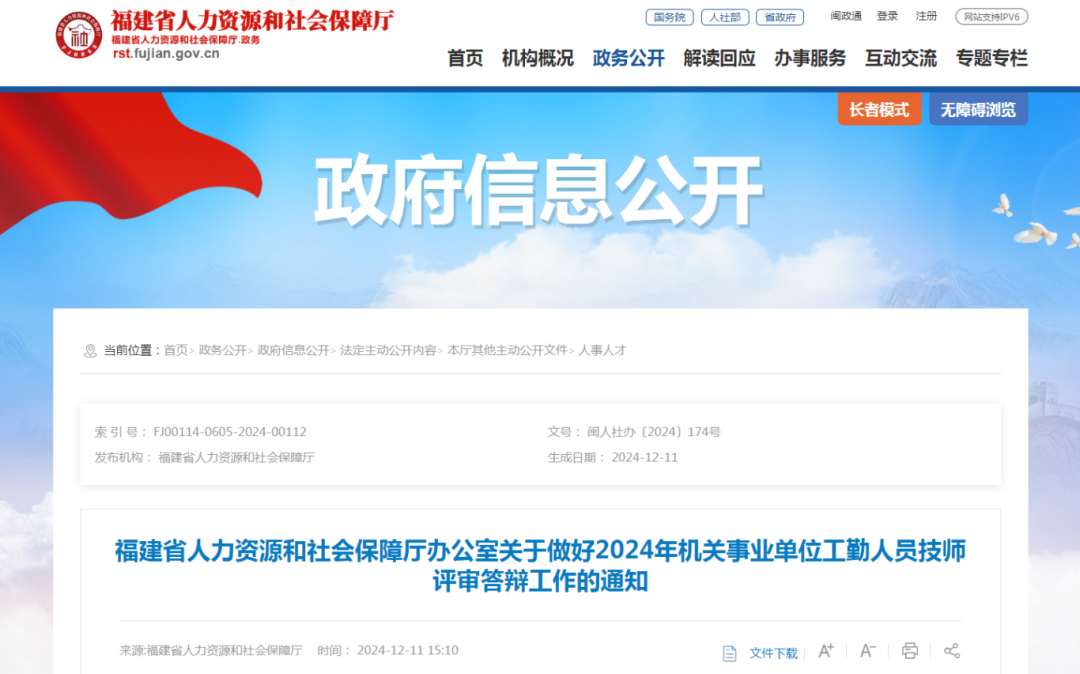Click the file download document icon
Image resolution: width=1080 pixels, height=674 pixels.
pyautogui.click(x=729, y=653)
